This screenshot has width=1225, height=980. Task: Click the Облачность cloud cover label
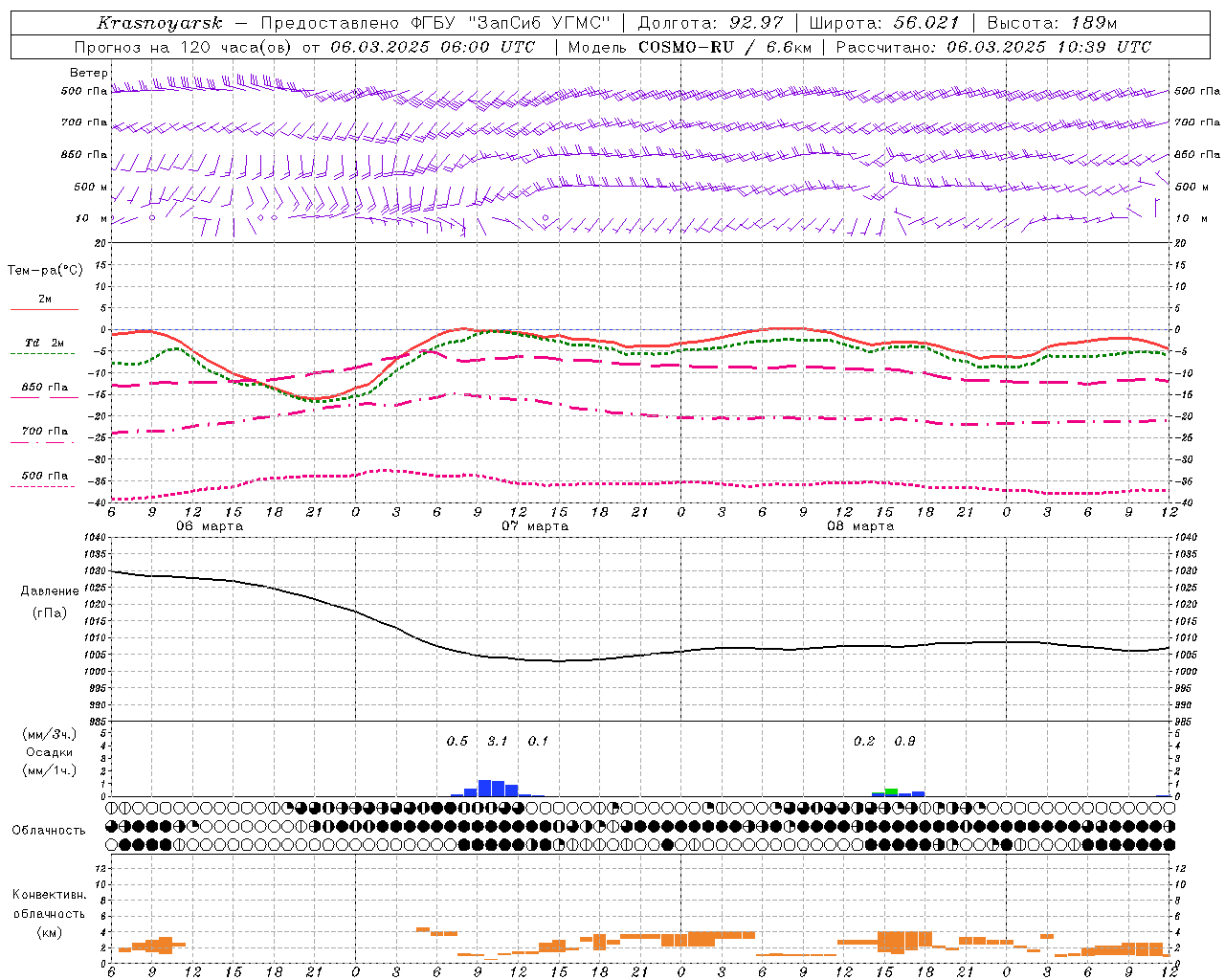tap(49, 831)
